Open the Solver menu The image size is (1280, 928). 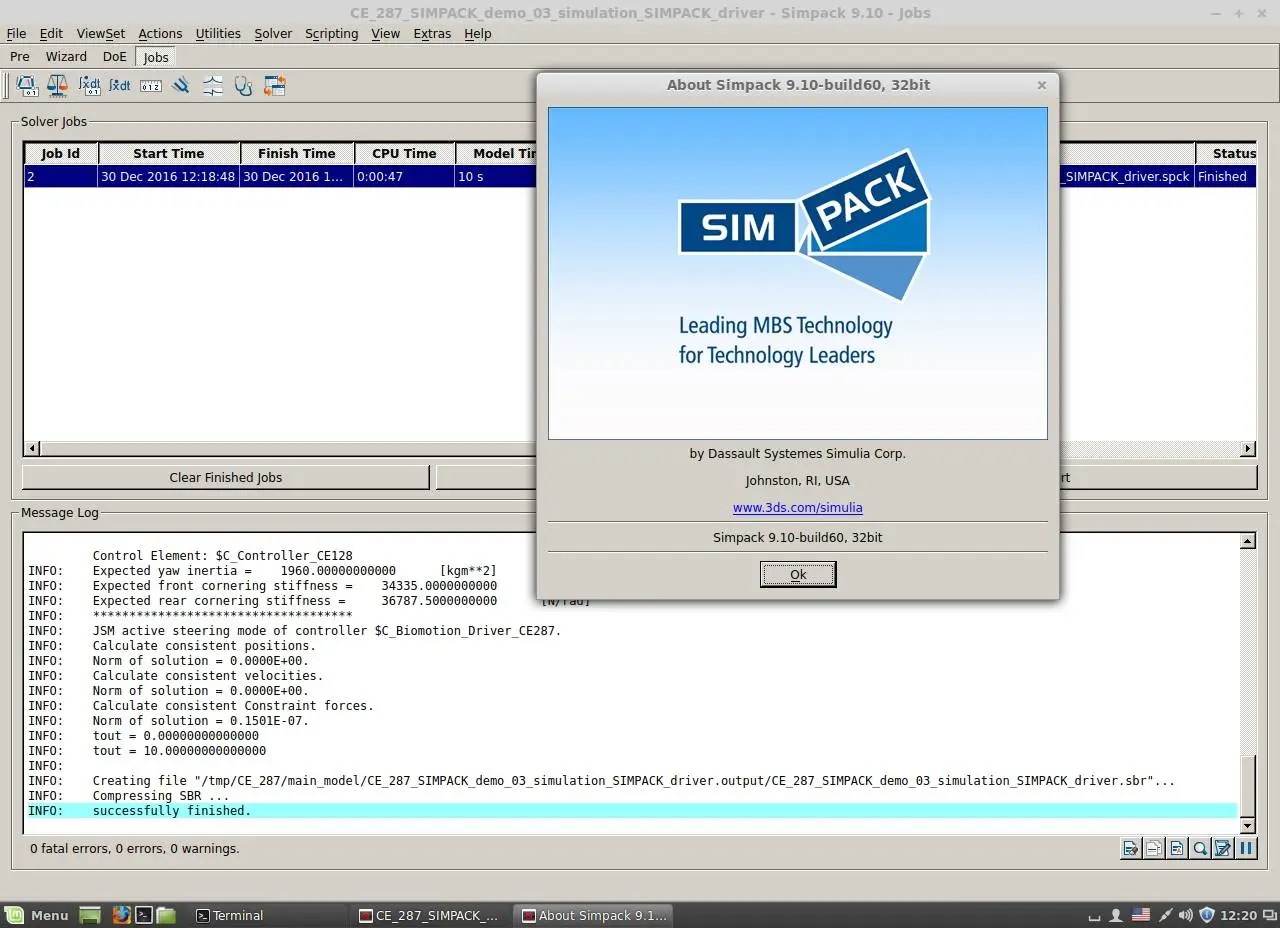click(x=273, y=33)
